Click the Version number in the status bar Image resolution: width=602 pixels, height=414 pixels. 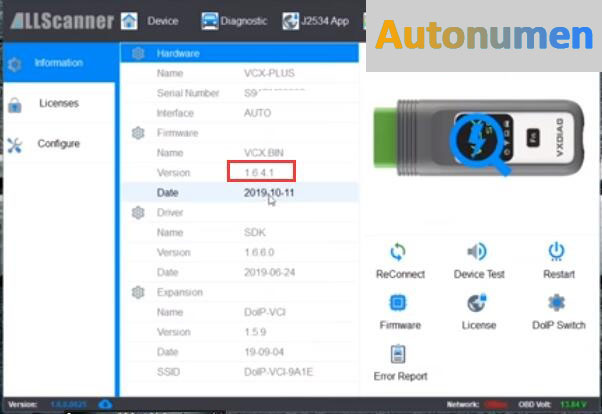[x=68, y=404]
